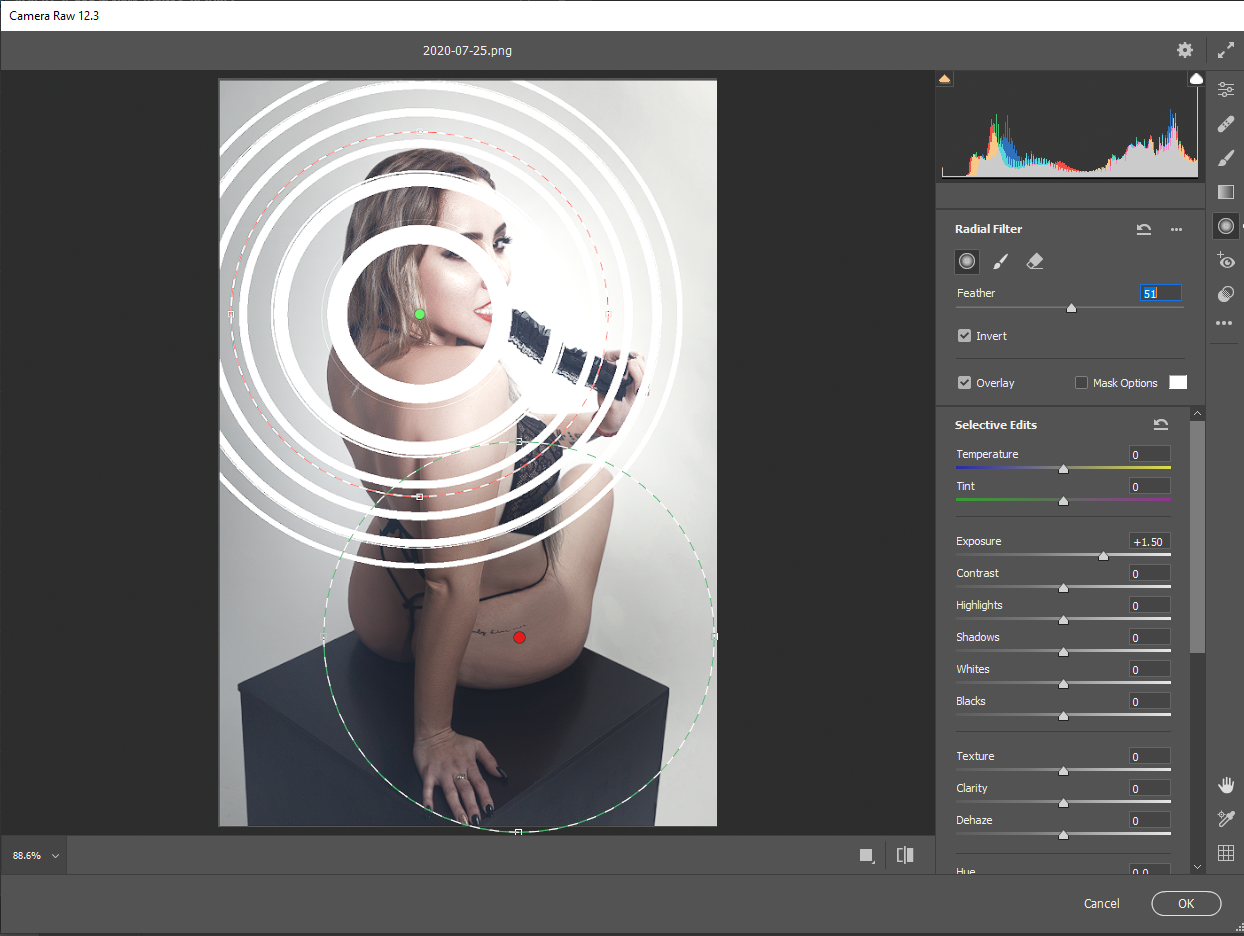
Task: Select the Edit sliders panel icon
Action: tap(1226, 90)
